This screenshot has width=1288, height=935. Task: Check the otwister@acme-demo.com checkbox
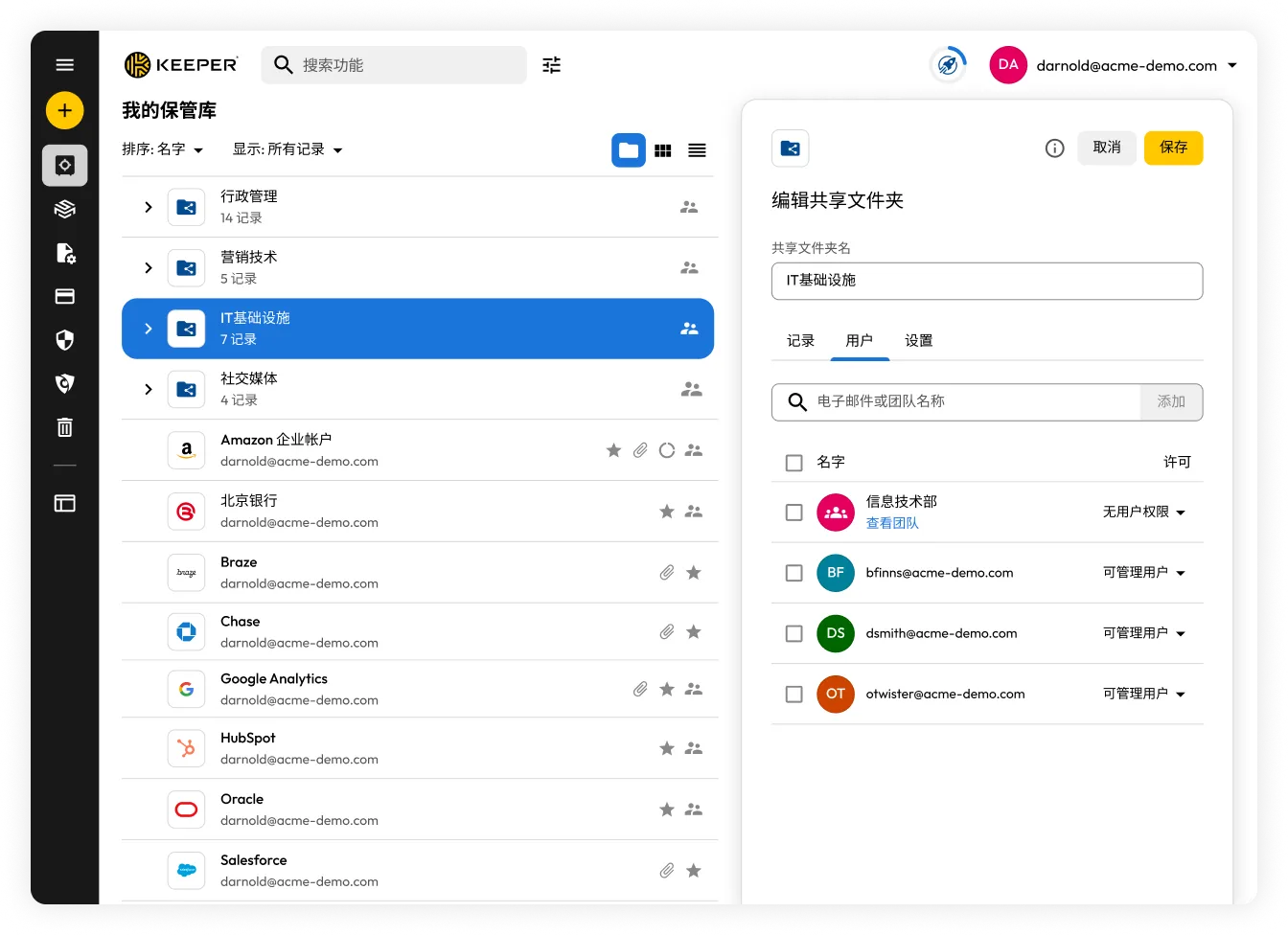point(793,695)
